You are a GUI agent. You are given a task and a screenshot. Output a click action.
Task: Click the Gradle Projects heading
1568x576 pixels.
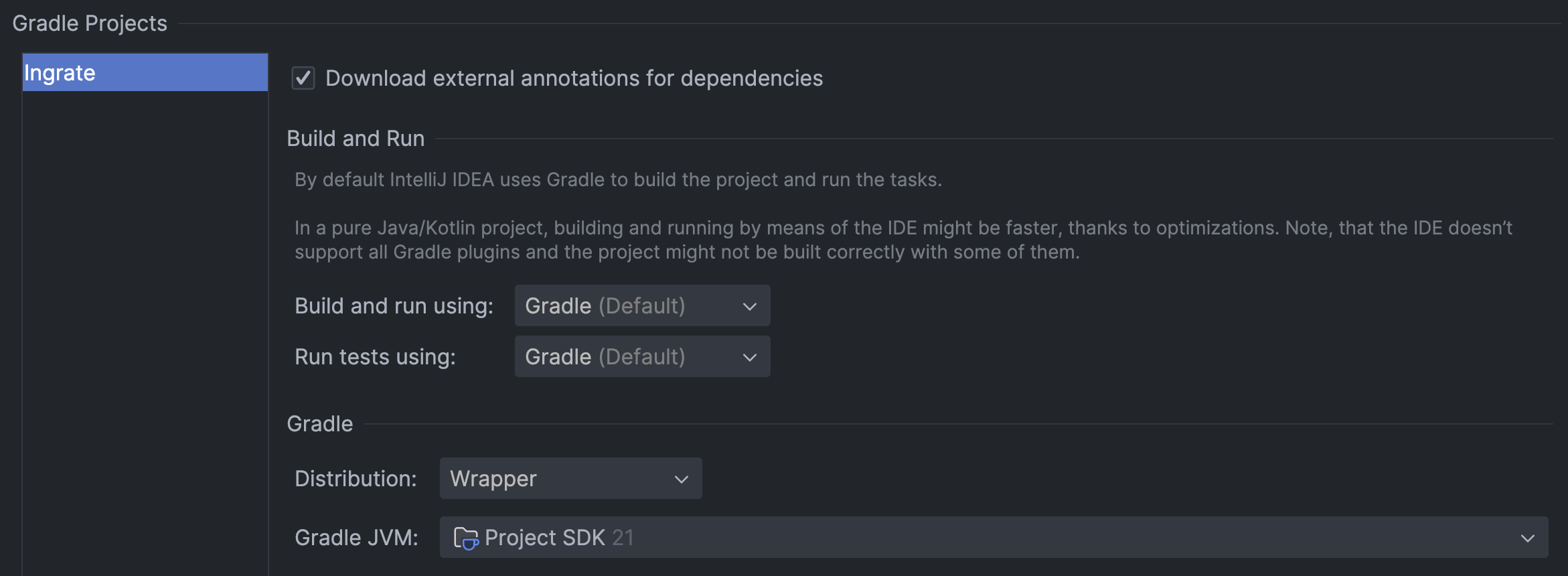90,23
